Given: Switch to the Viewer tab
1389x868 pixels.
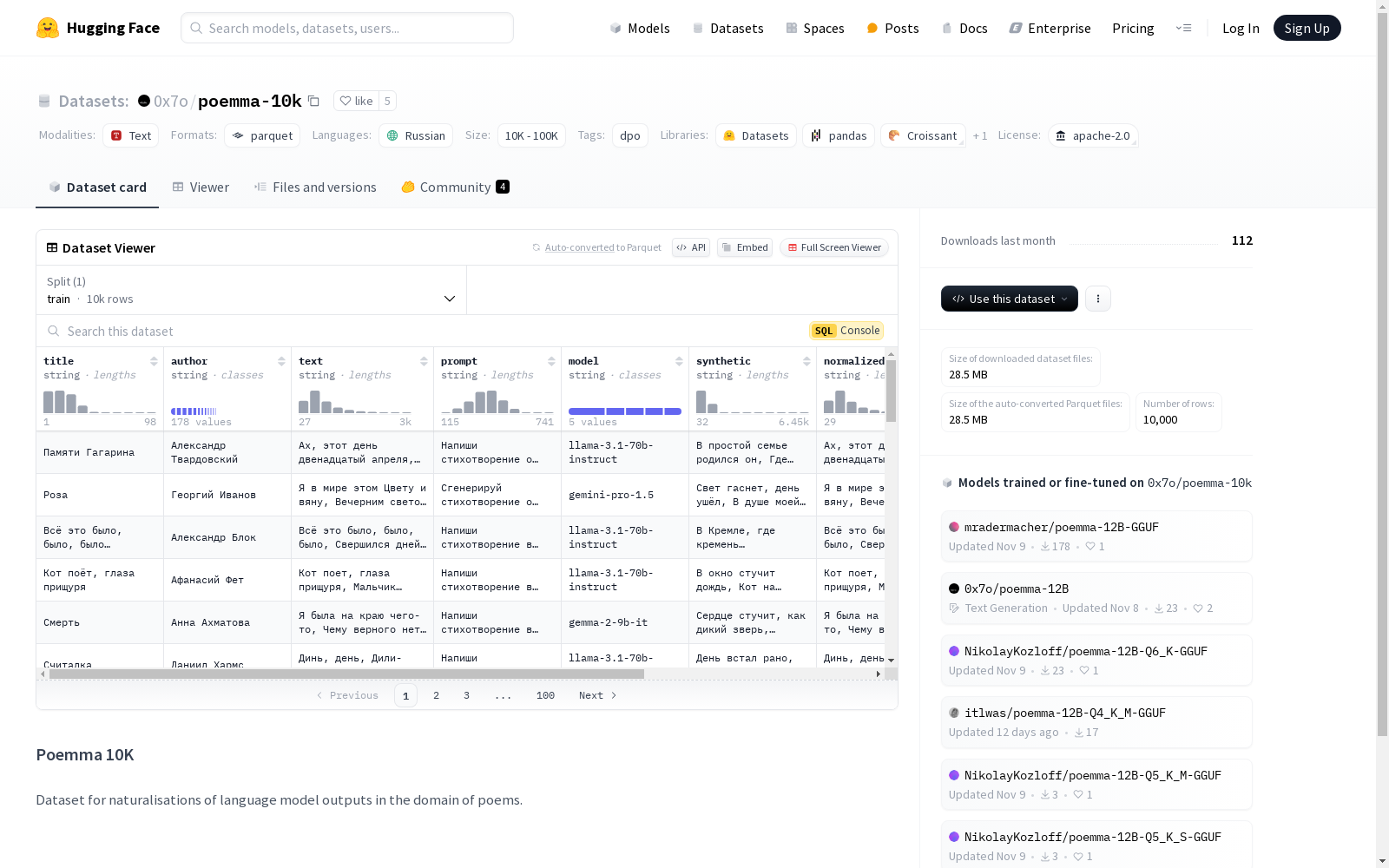Looking at the screenshot, I should [201, 187].
